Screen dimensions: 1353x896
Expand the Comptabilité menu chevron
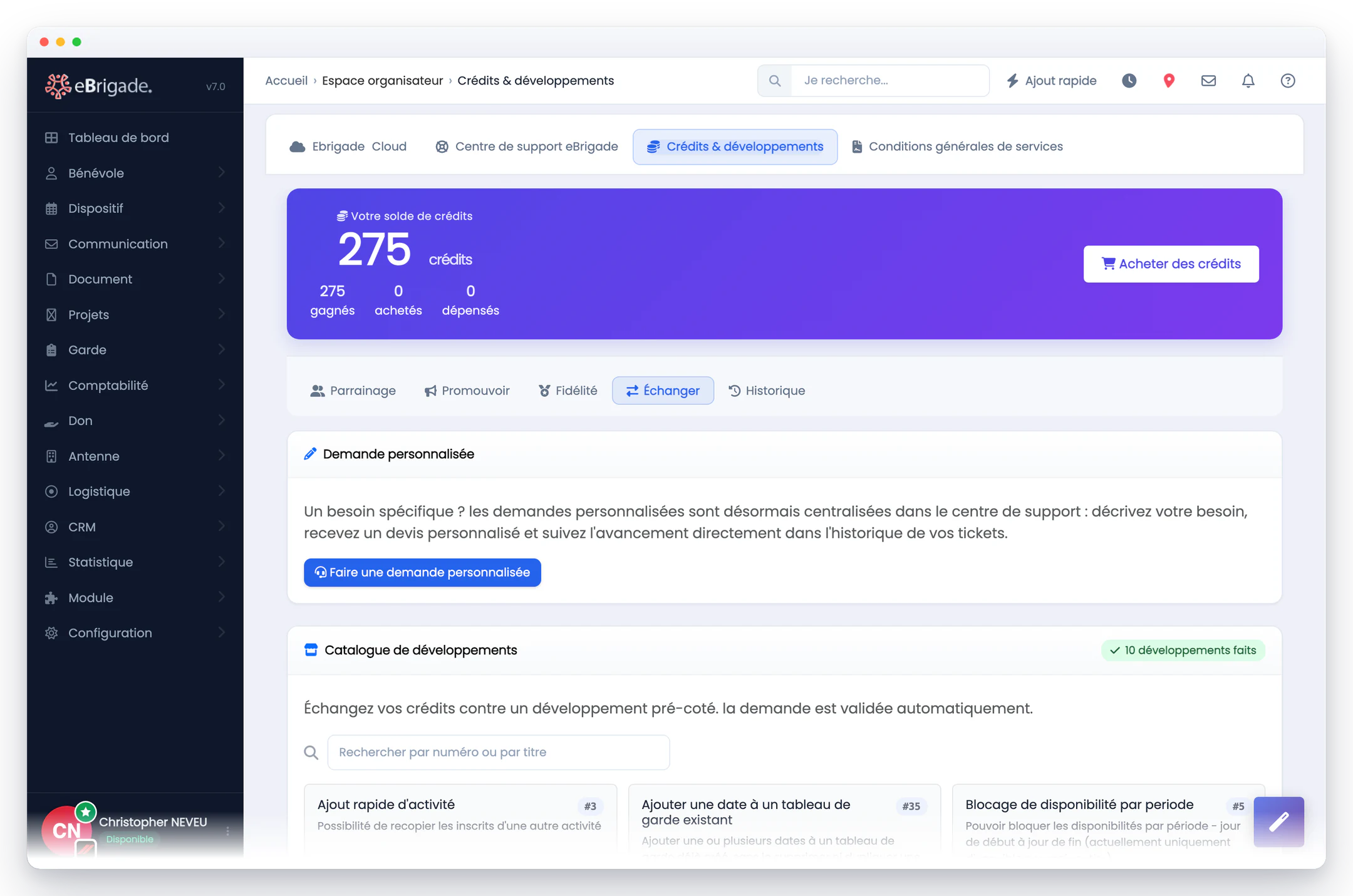(222, 385)
